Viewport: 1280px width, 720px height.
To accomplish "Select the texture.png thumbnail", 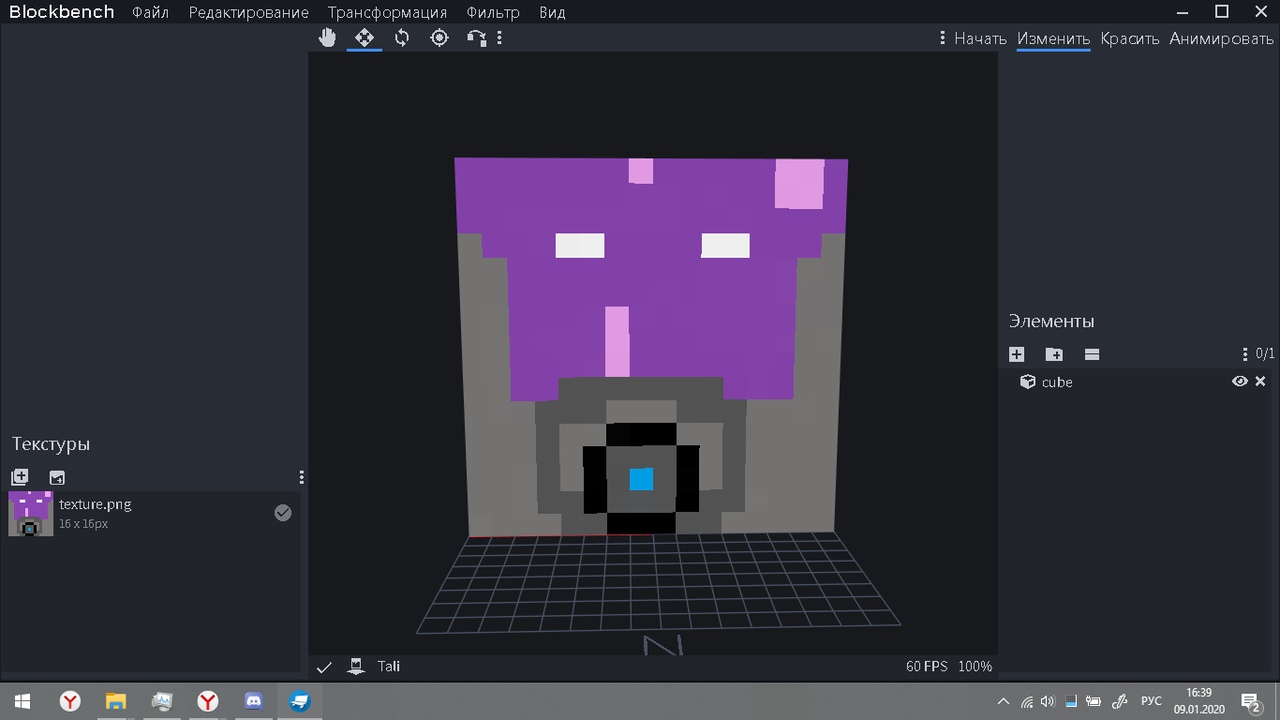I will point(31,514).
